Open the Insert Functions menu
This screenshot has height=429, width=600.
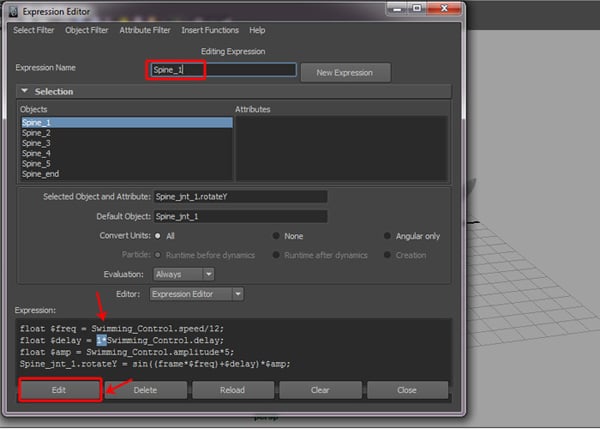[x=210, y=31]
